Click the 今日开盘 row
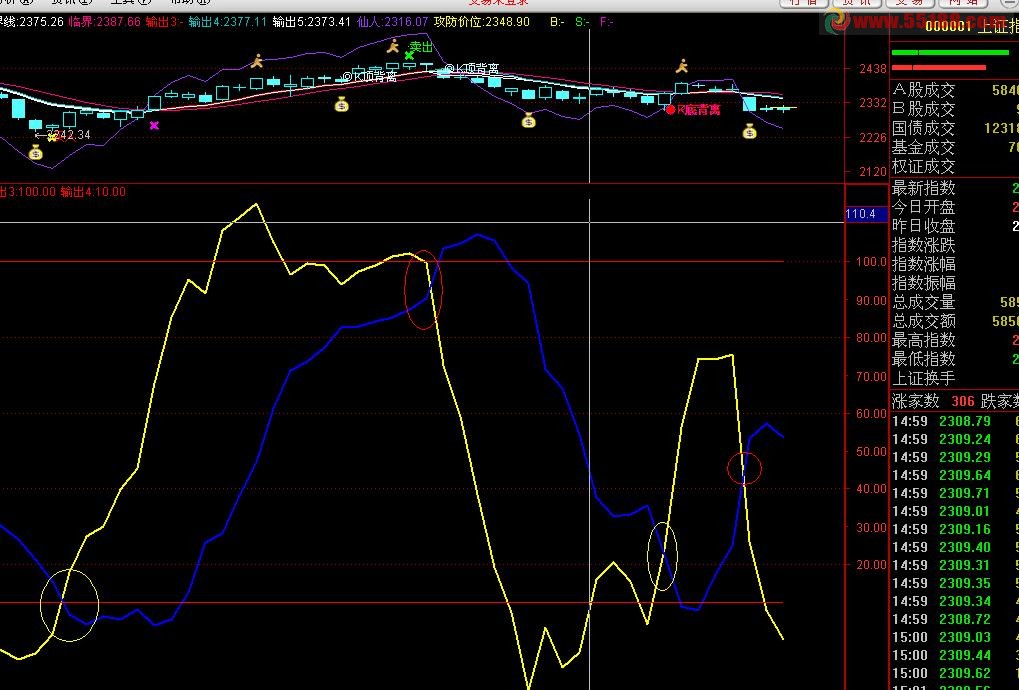The width and height of the screenshot is (1019, 690). pyautogui.click(x=955, y=207)
